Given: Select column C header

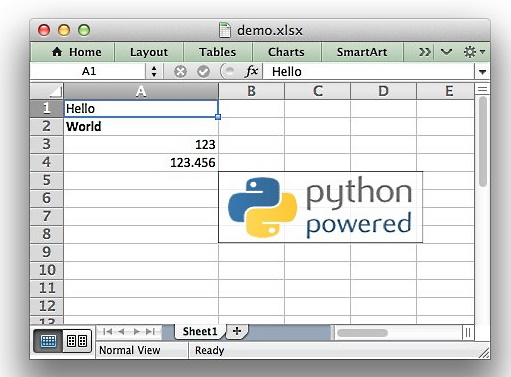Looking at the screenshot, I should pyautogui.click(x=317, y=91).
